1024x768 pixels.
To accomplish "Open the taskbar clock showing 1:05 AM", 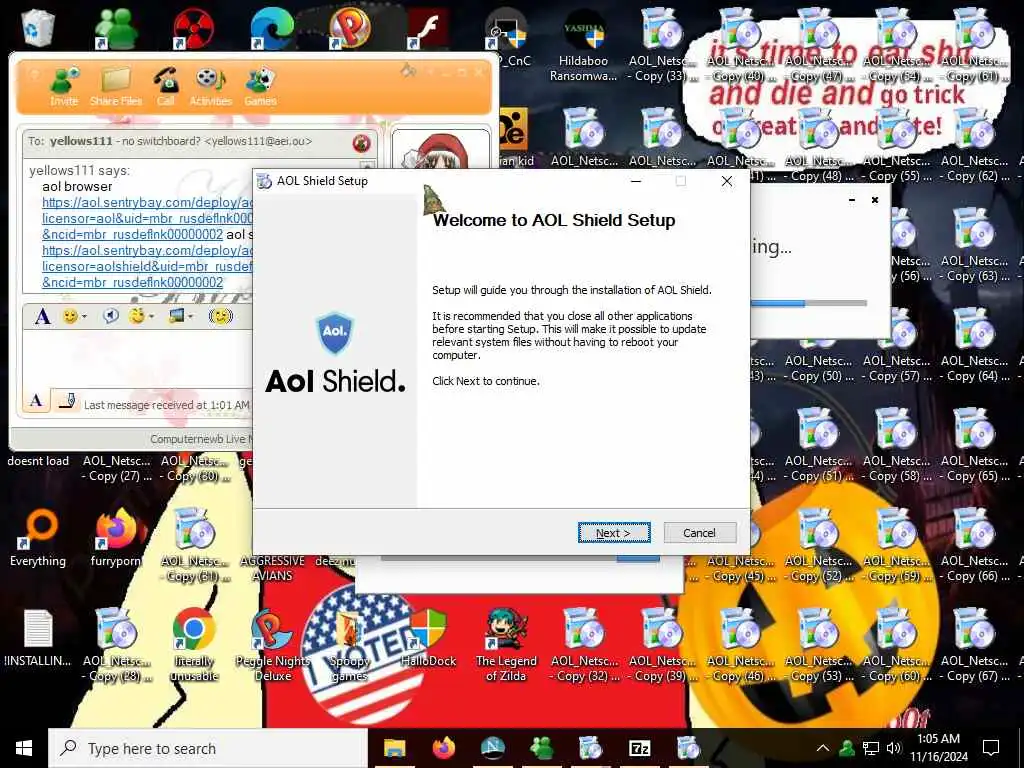I will pos(939,748).
